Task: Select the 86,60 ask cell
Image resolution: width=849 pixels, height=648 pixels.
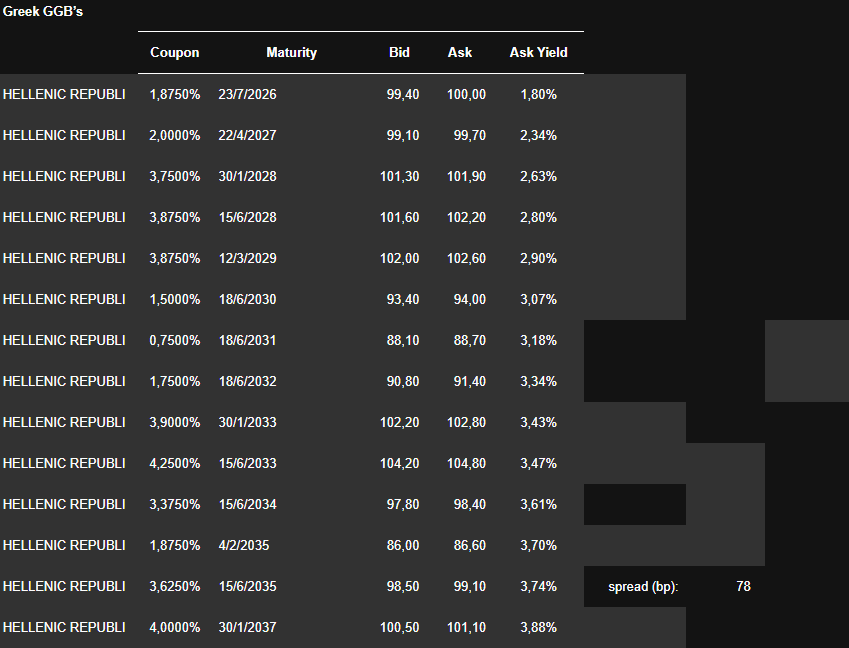Action: 469,546
